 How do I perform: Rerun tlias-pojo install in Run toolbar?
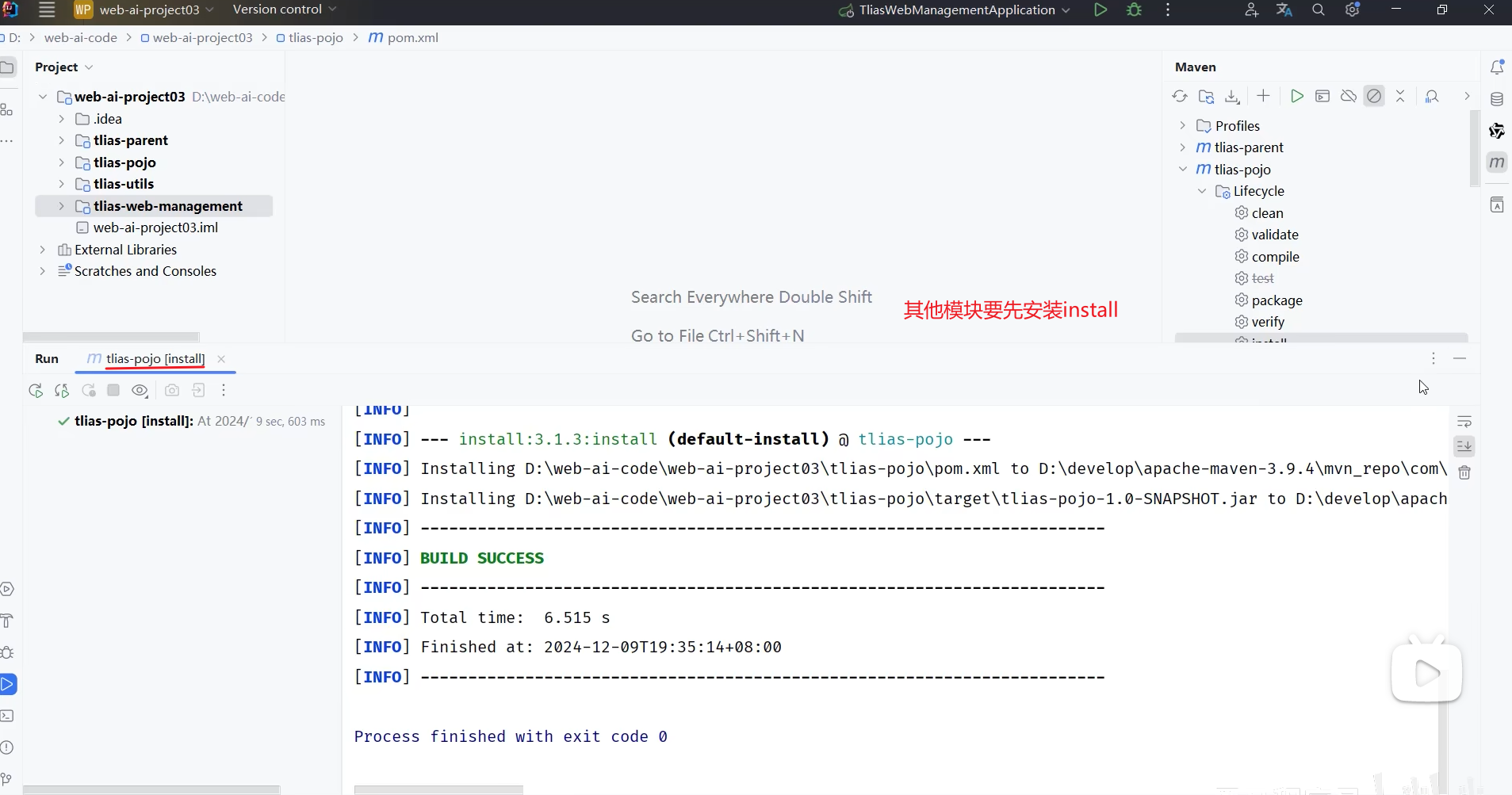(36, 390)
